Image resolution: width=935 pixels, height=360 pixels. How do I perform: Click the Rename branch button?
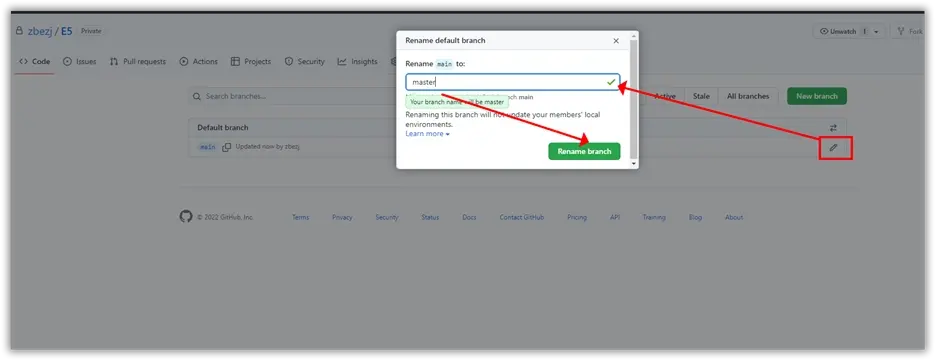tap(584, 151)
